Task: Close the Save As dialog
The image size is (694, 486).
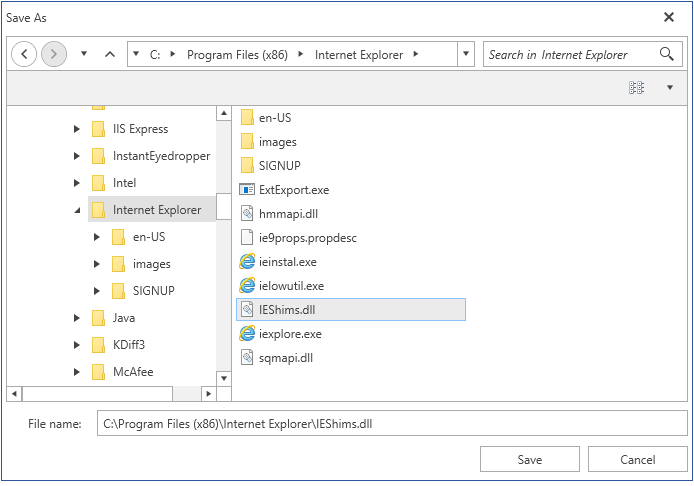Action: 669,17
